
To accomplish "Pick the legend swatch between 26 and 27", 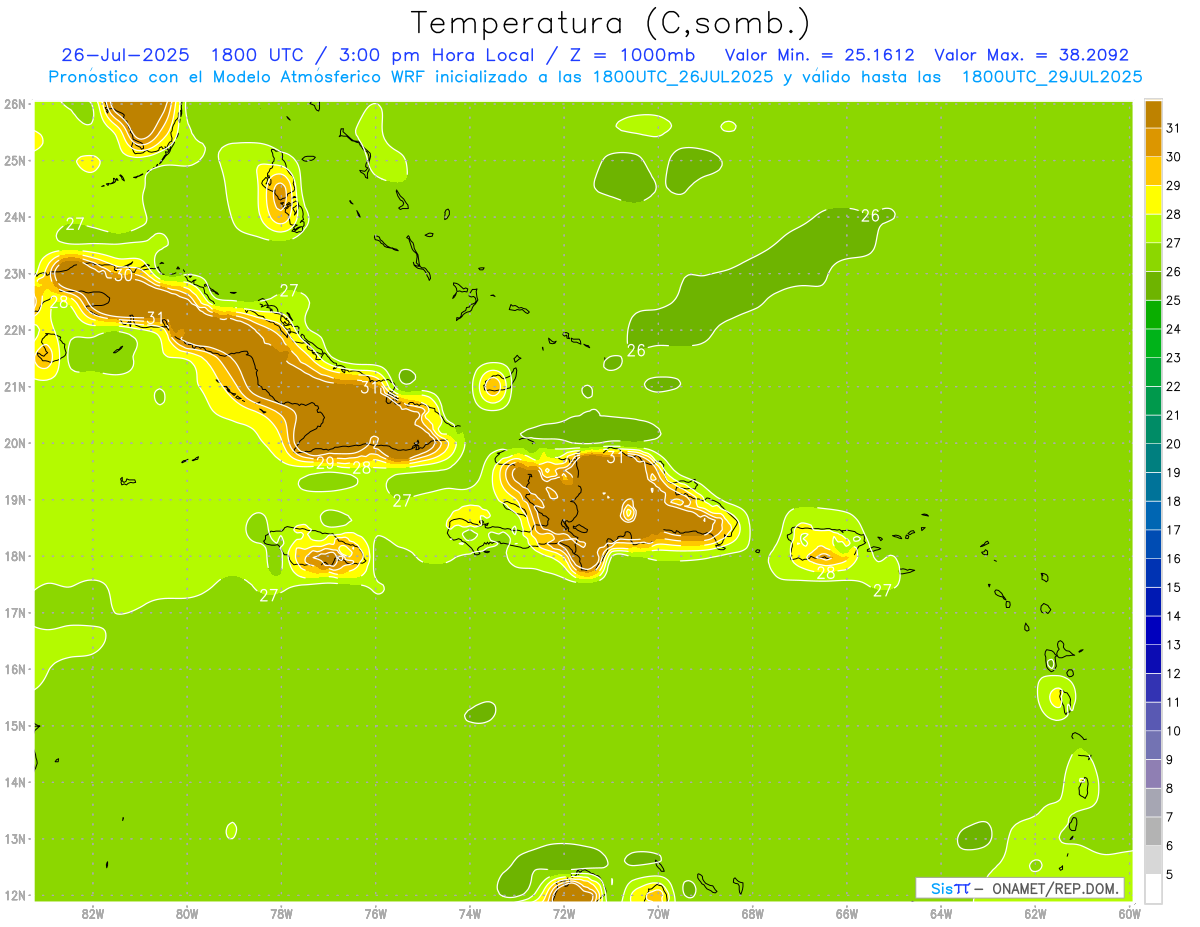I will (1153, 257).
